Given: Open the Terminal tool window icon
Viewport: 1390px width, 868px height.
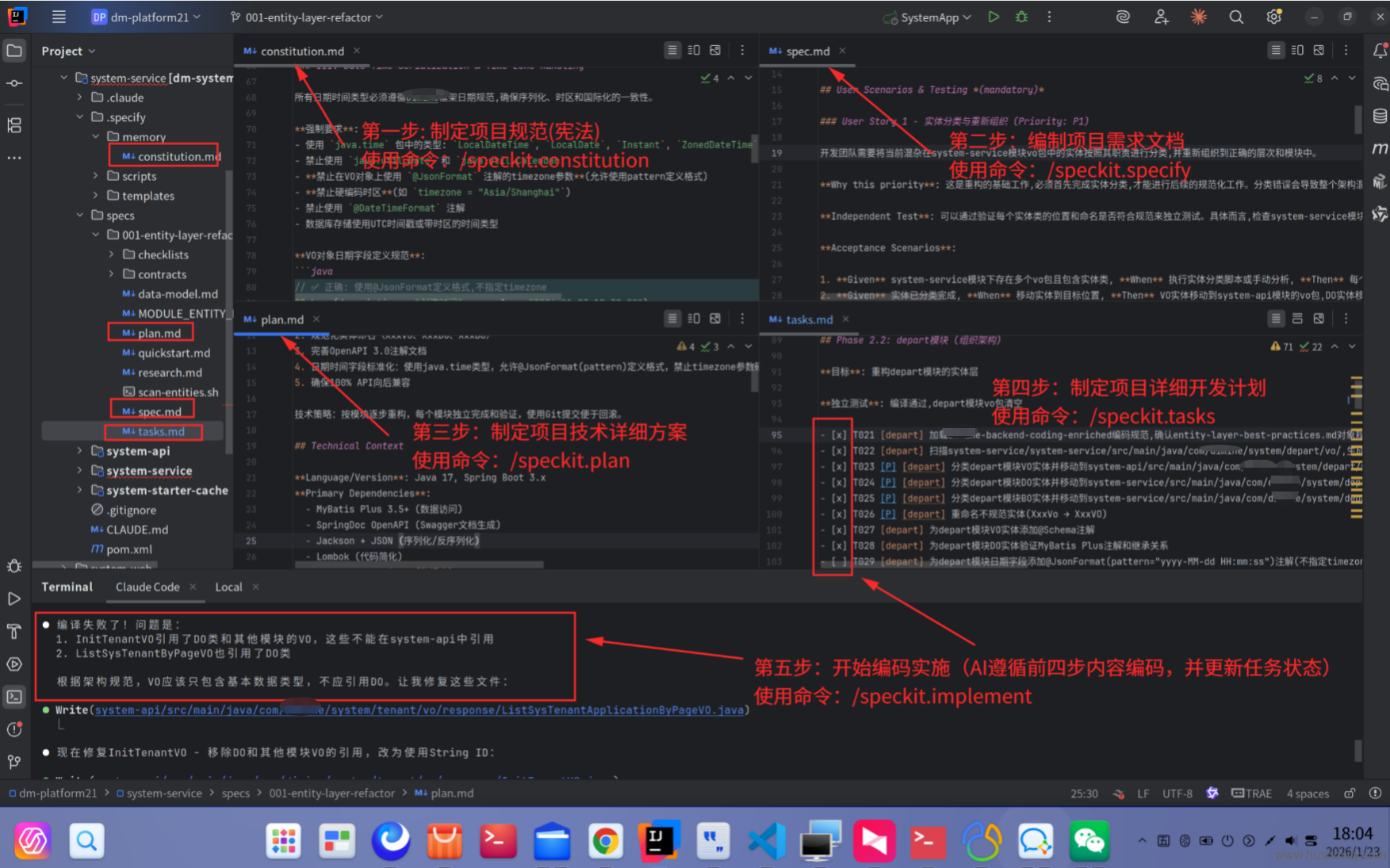Looking at the screenshot, I should (14, 697).
